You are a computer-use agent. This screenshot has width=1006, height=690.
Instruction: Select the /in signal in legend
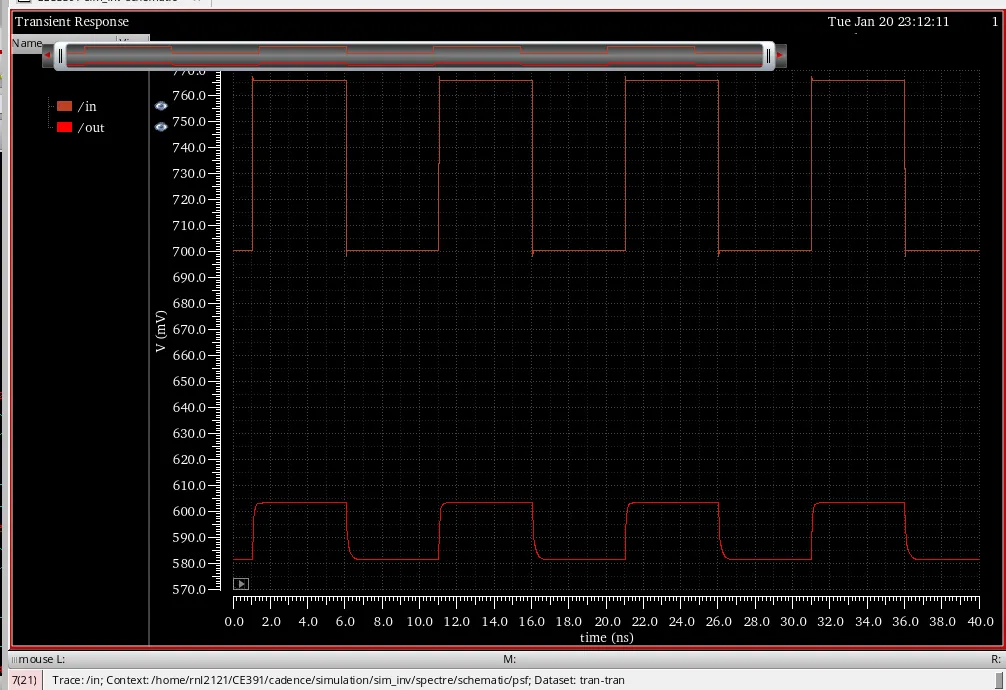(x=87, y=106)
